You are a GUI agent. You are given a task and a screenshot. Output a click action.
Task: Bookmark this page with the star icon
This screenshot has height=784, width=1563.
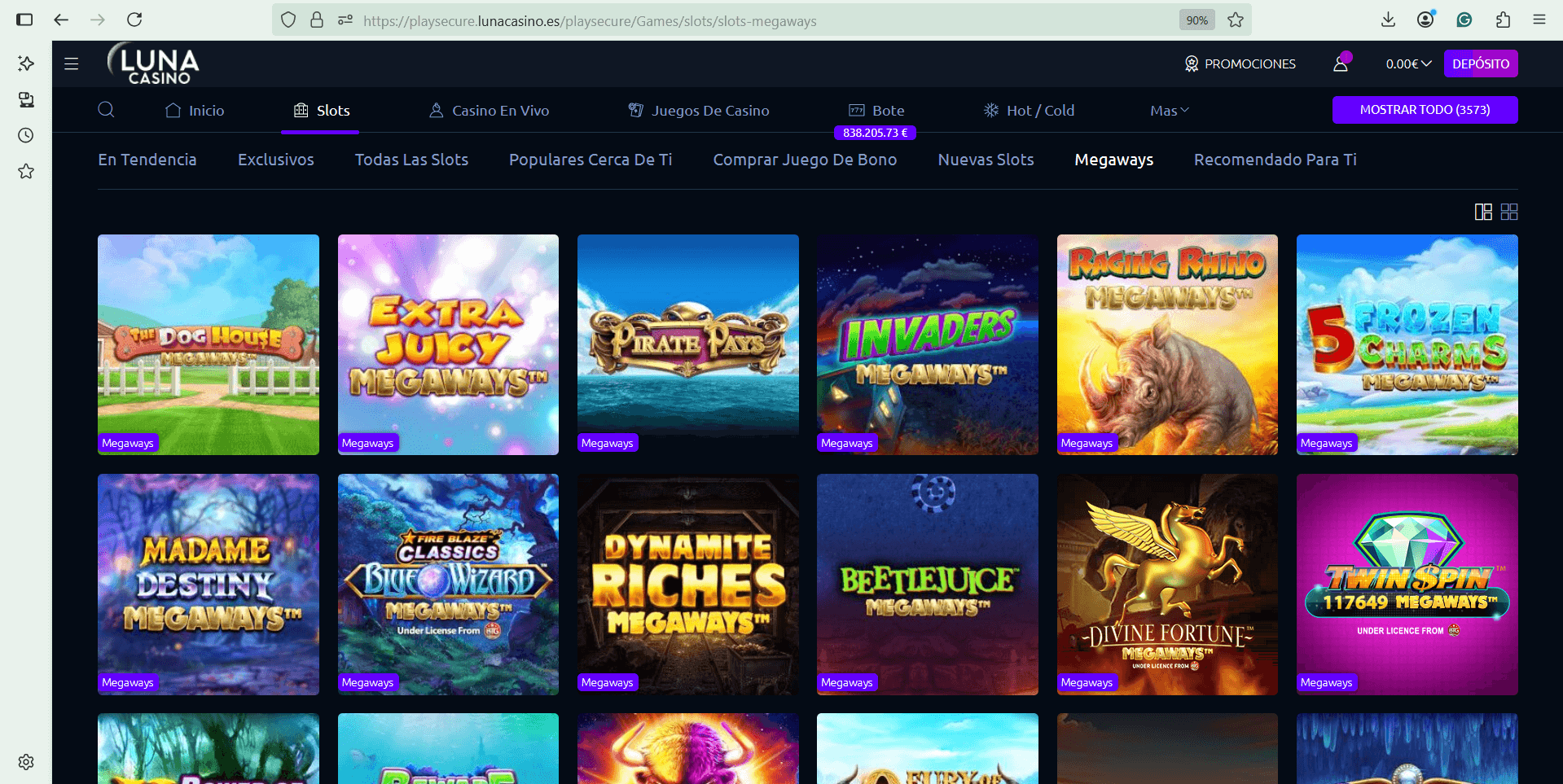click(1236, 20)
